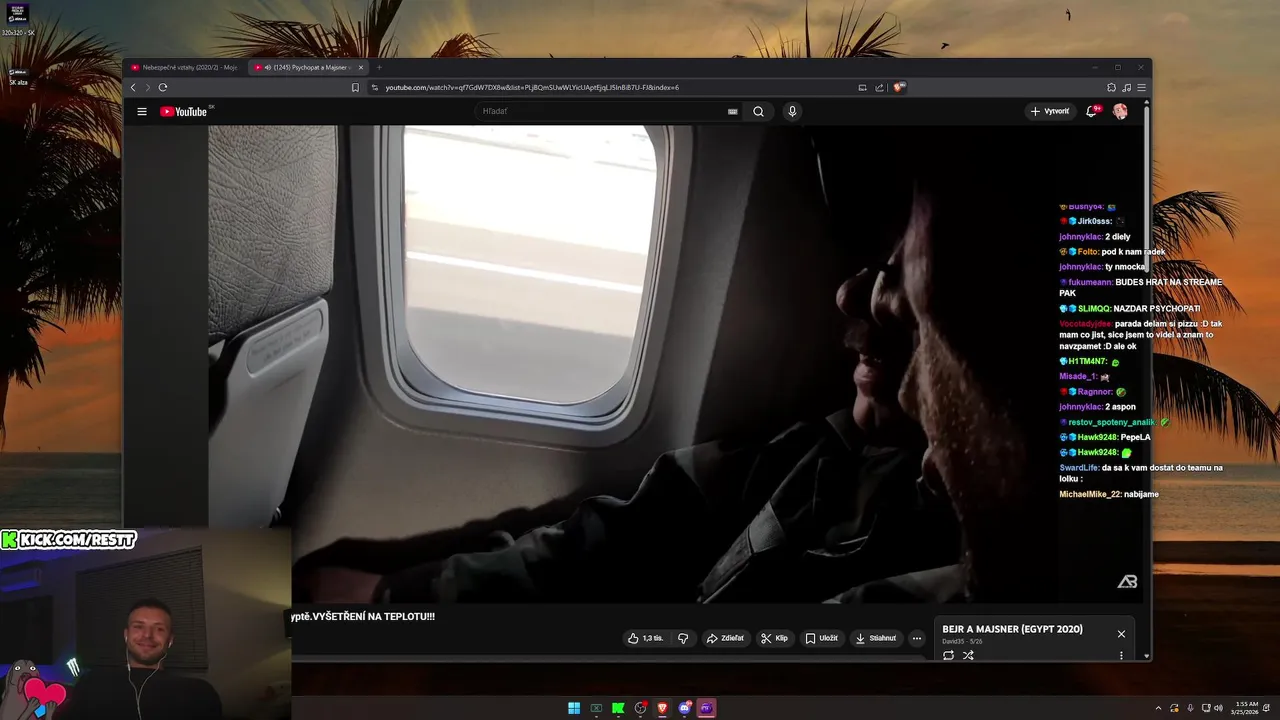
Task: Open the volume control in system tray
Action: click(x=1218, y=708)
